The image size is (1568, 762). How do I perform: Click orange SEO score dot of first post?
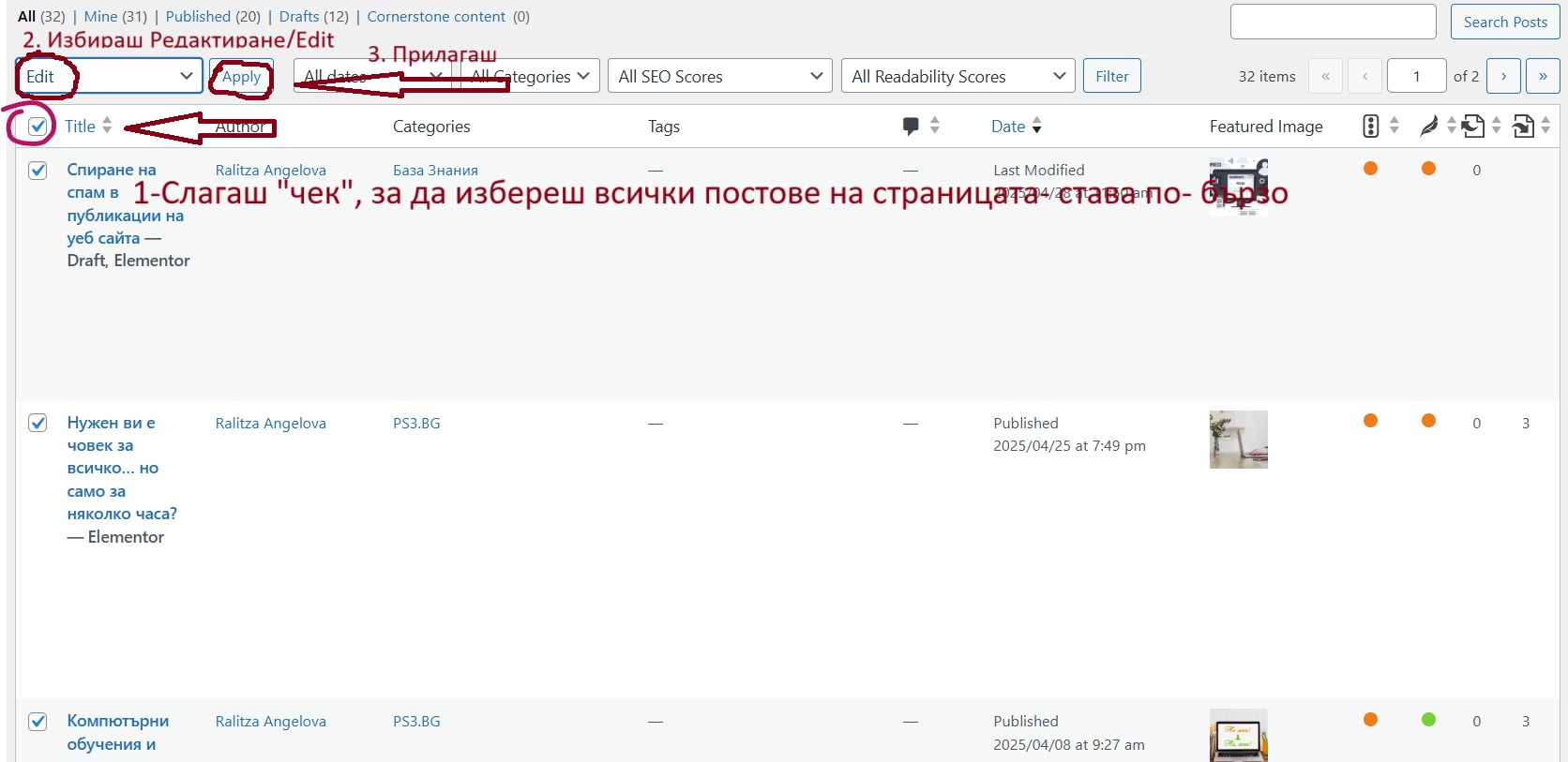point(1370,169)
